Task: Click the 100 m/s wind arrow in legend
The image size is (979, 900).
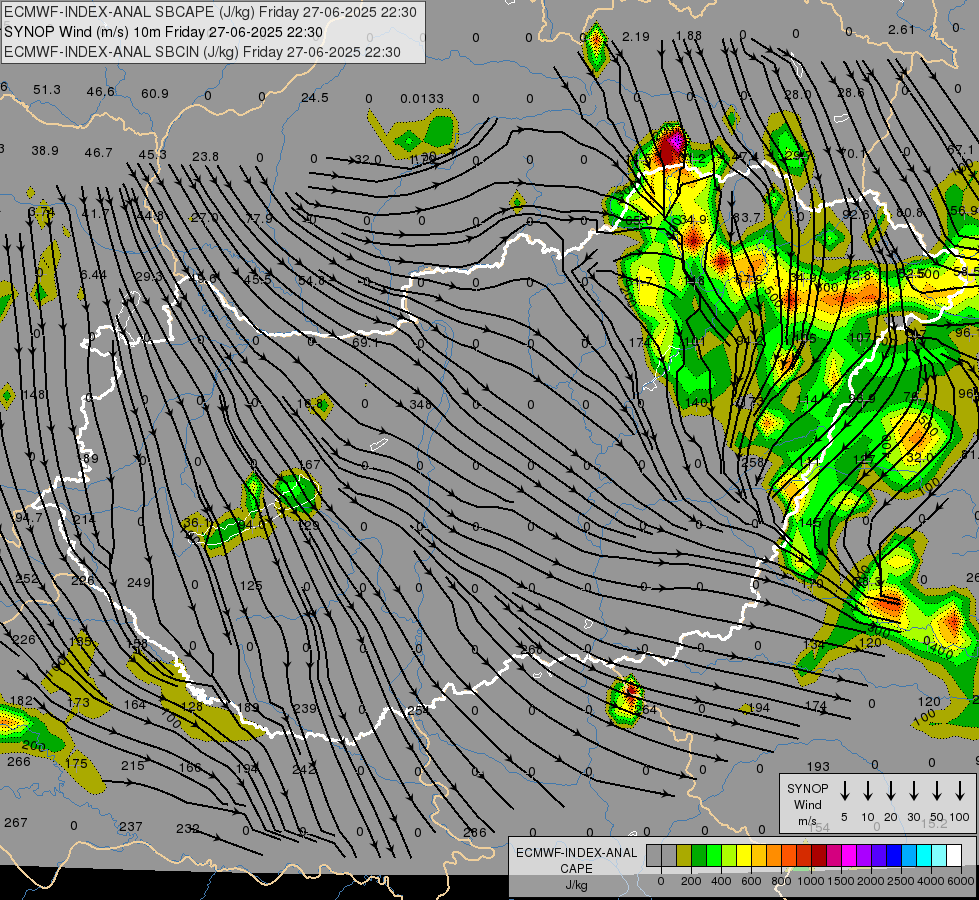Action: (960, 791)
